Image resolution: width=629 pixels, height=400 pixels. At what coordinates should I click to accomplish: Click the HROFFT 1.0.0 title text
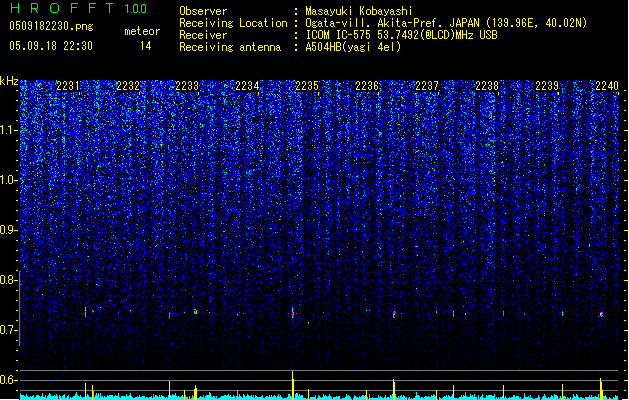pos(78,8)
